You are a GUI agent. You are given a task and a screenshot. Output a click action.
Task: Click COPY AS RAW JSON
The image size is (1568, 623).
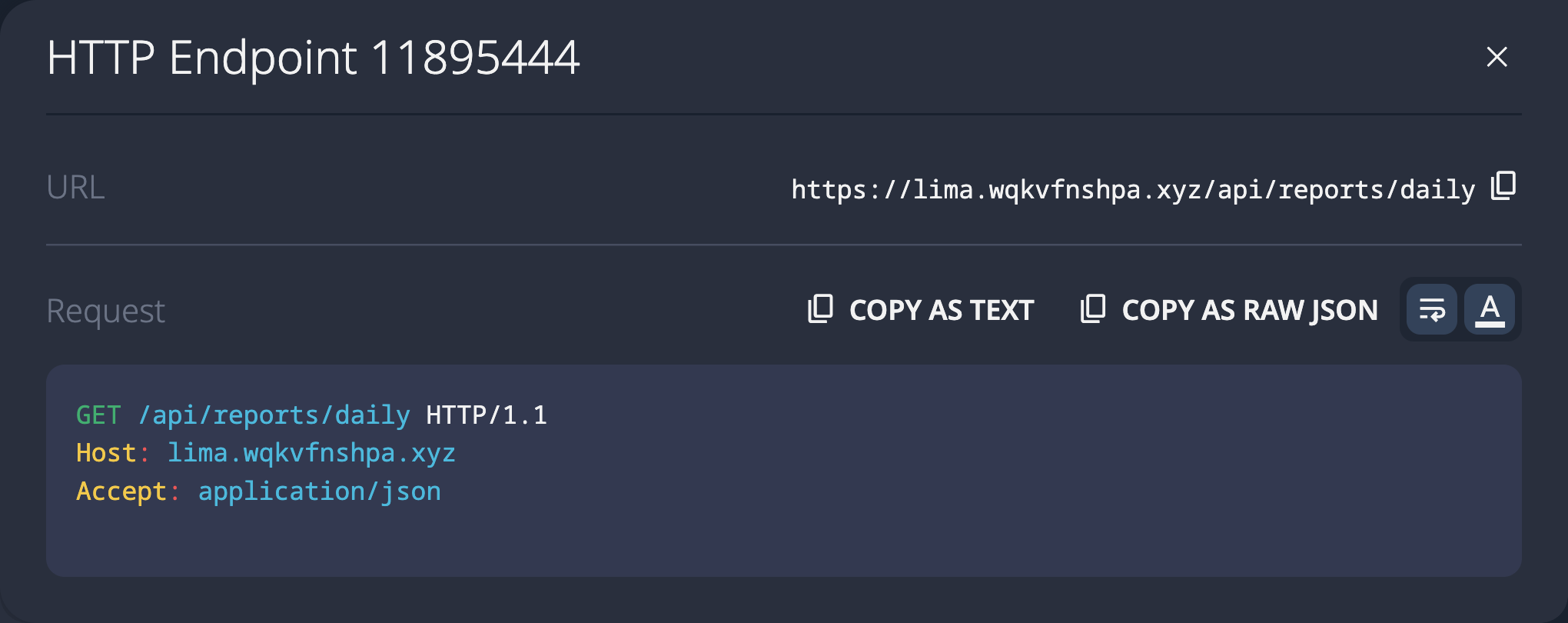click(x=1250, y=309)
